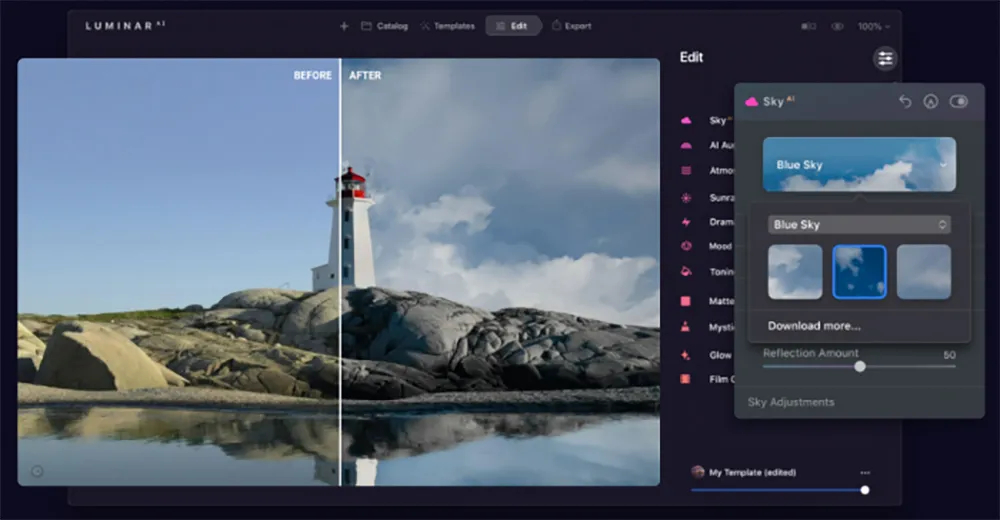Open the Glow tool icon
Screen dimensions: 1000x520
pos(686,355)
